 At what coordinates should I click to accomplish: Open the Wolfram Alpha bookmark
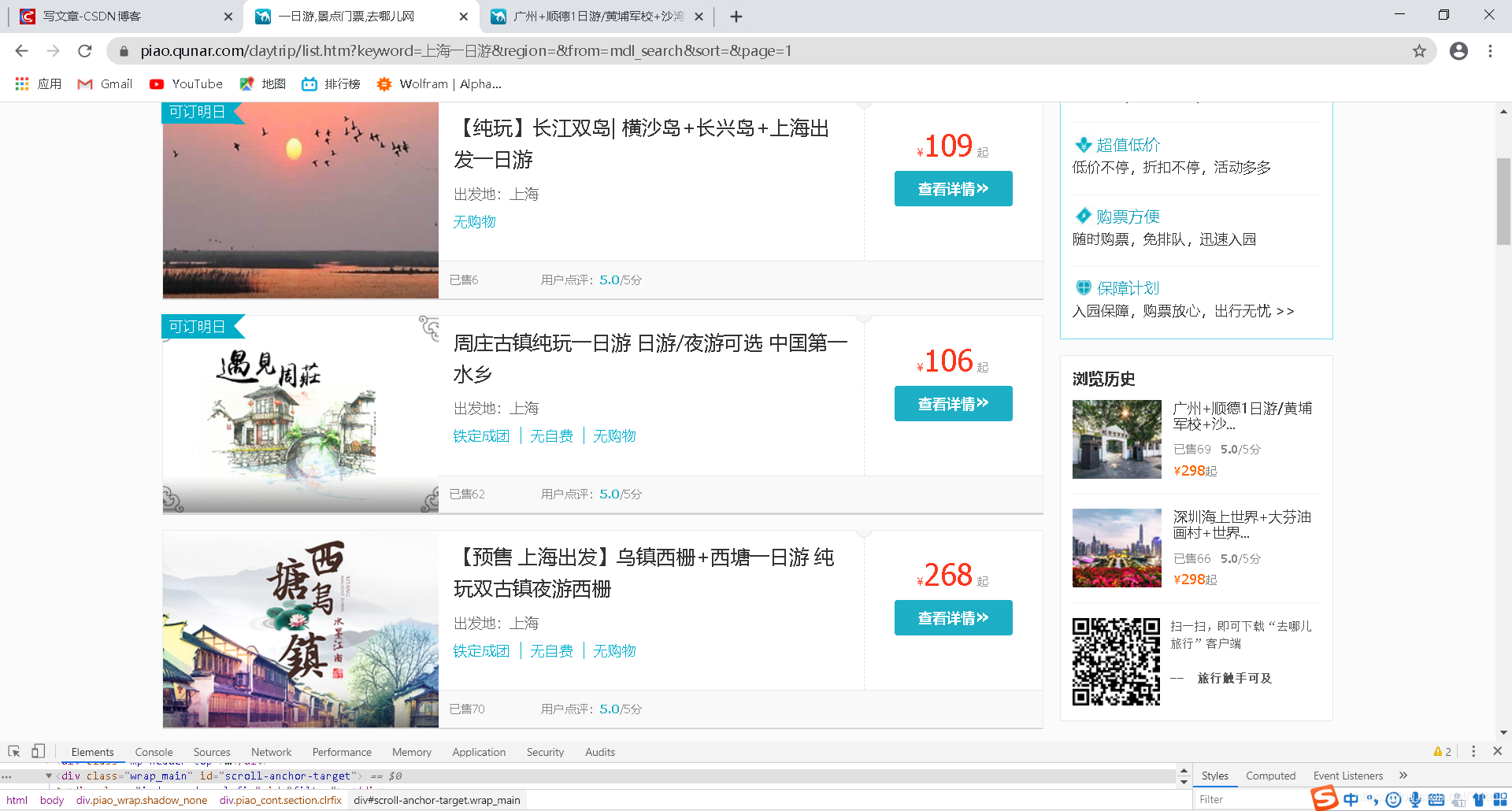(439, 84)
